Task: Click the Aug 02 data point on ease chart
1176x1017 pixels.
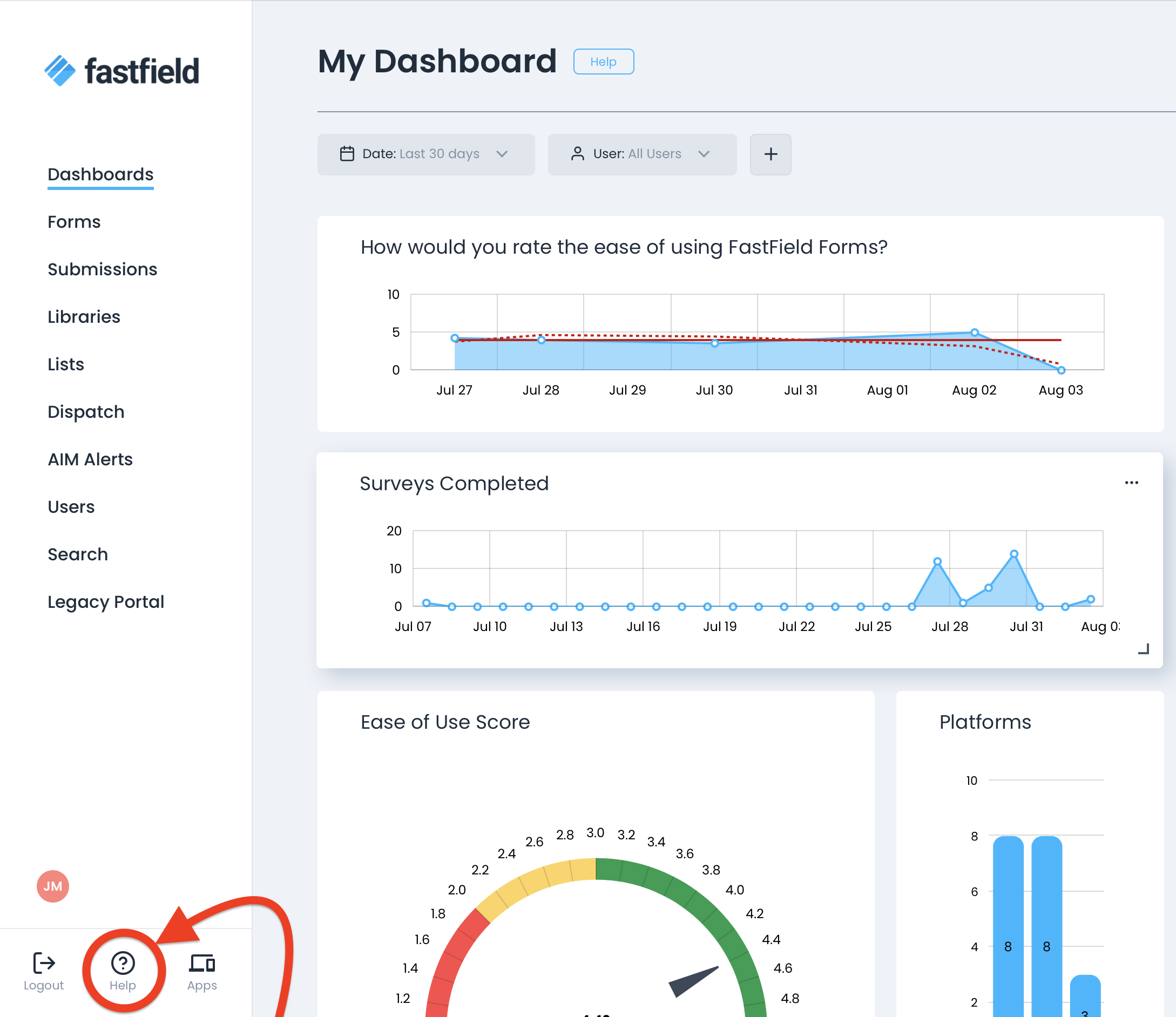Action: pyautogui.click(x=974, y=333)
